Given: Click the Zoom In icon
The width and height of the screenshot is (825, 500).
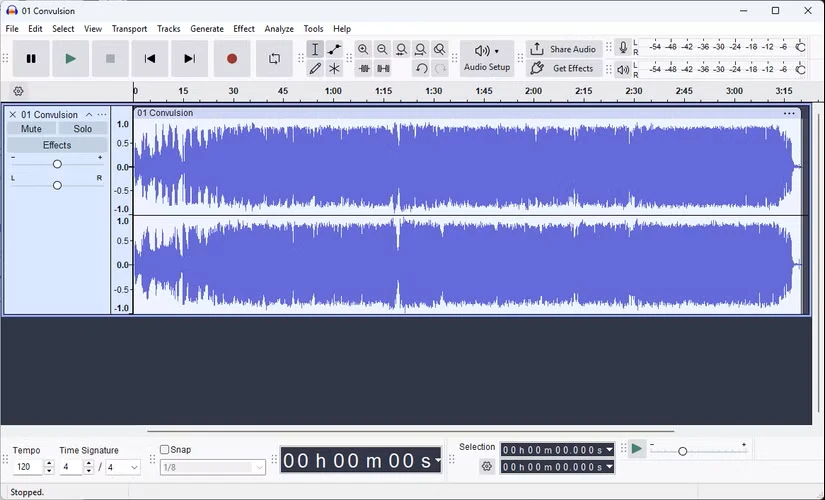Looking at the screenshot, I should coord(363,49).
